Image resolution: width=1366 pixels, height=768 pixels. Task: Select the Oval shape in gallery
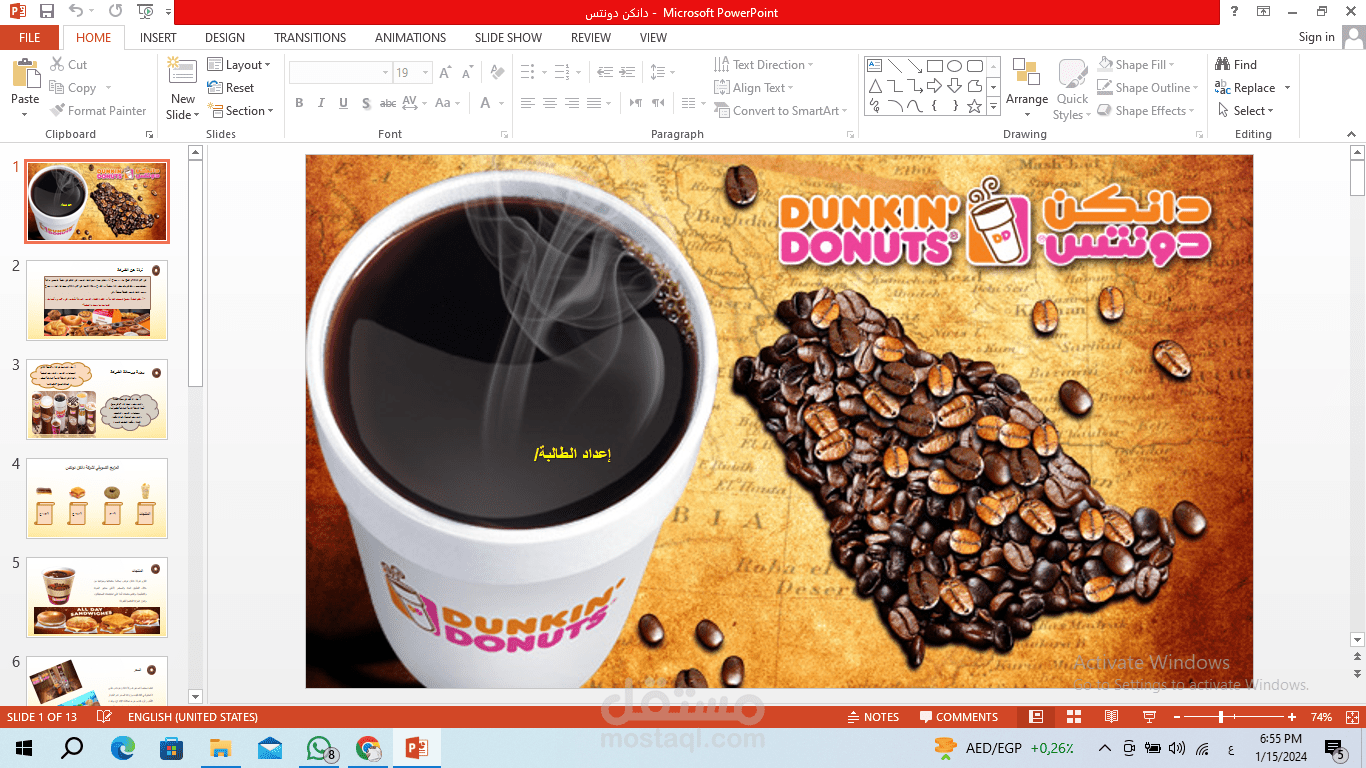pos(954,66)
